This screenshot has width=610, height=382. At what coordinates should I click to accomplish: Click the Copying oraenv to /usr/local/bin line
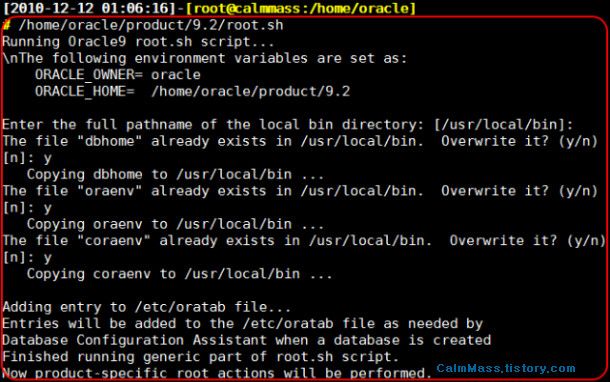click(175, 224)
